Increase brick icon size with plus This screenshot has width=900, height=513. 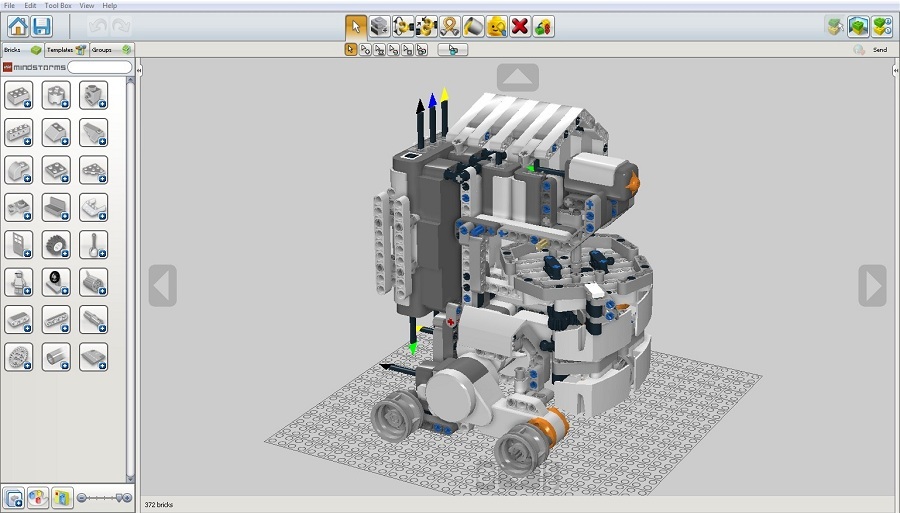pyautogui.click(x=127, y=498)
